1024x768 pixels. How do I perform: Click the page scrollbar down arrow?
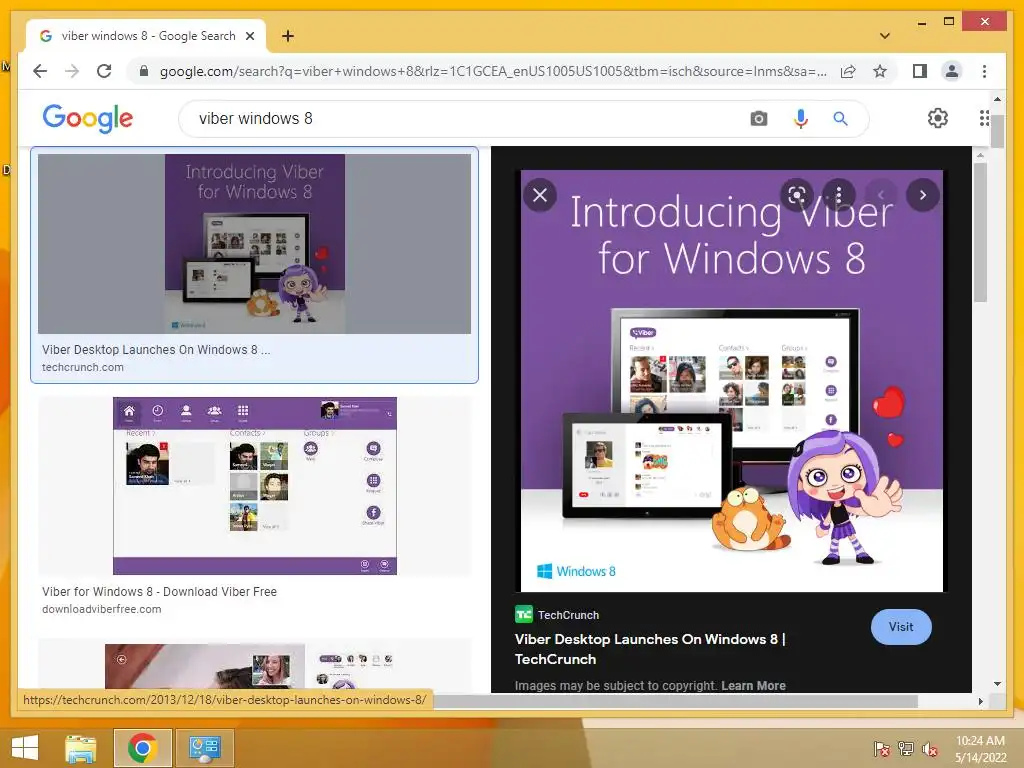click(x=997, y=684)
